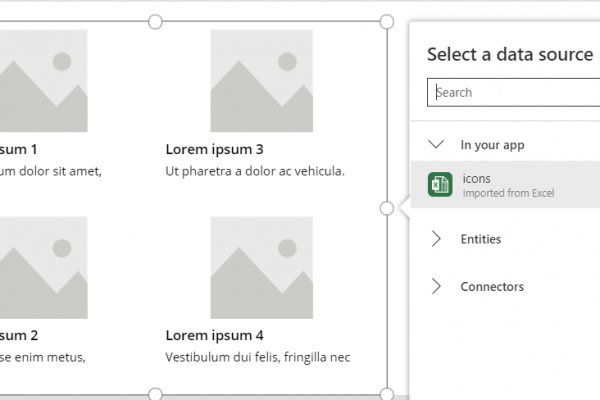Click the green Excel icon for icons

pyautogui.click(x=440, y=184)
